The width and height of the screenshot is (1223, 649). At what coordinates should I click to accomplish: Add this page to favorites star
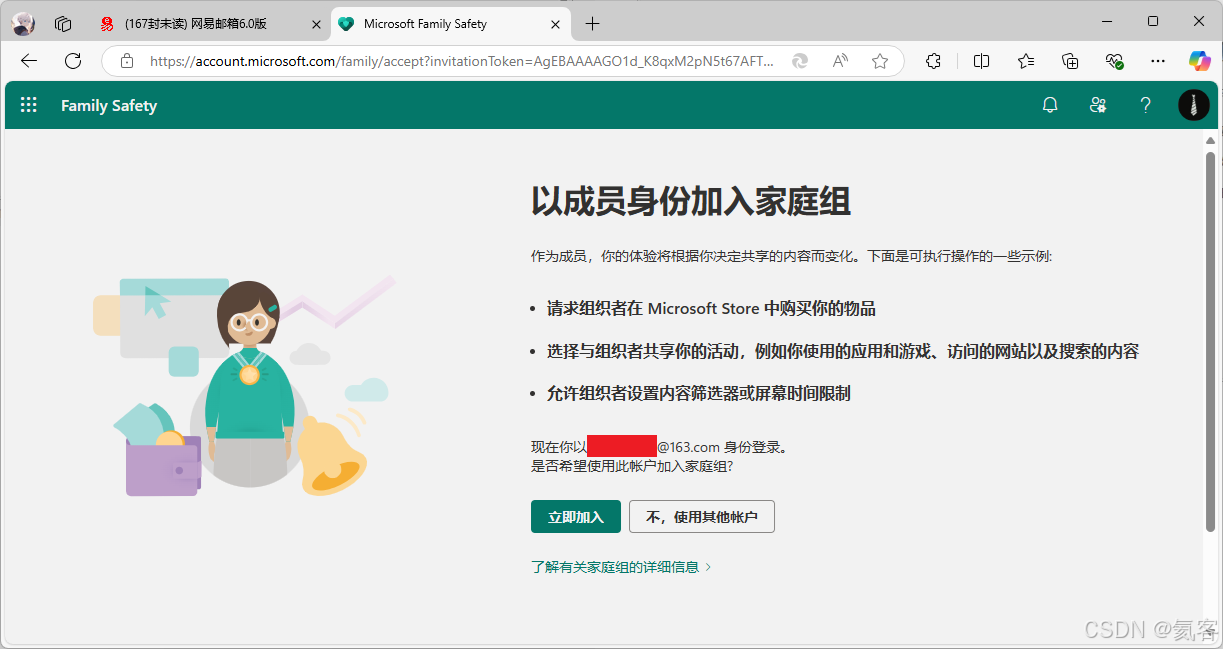[880, 61]
